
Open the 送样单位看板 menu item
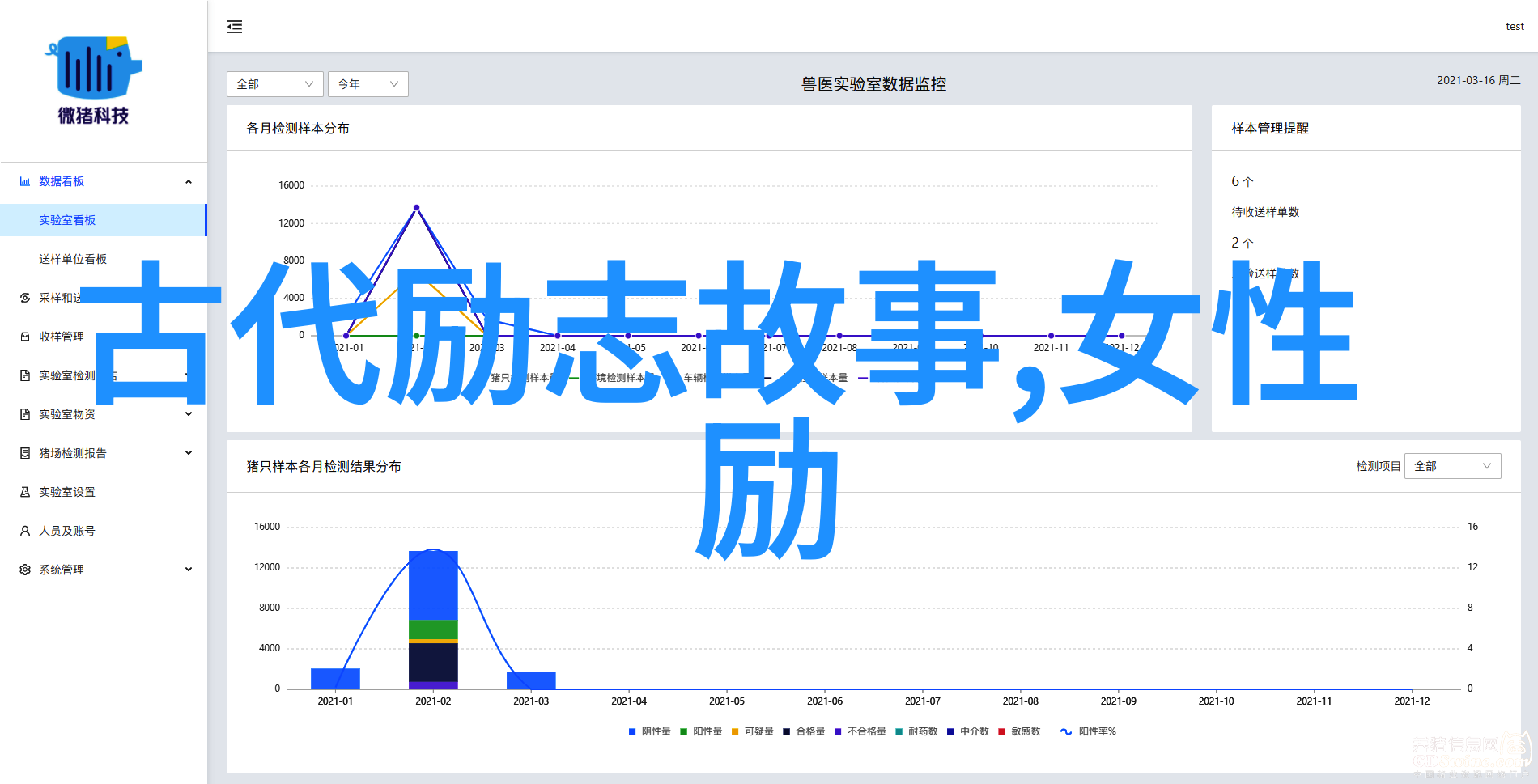coord(103,259)
